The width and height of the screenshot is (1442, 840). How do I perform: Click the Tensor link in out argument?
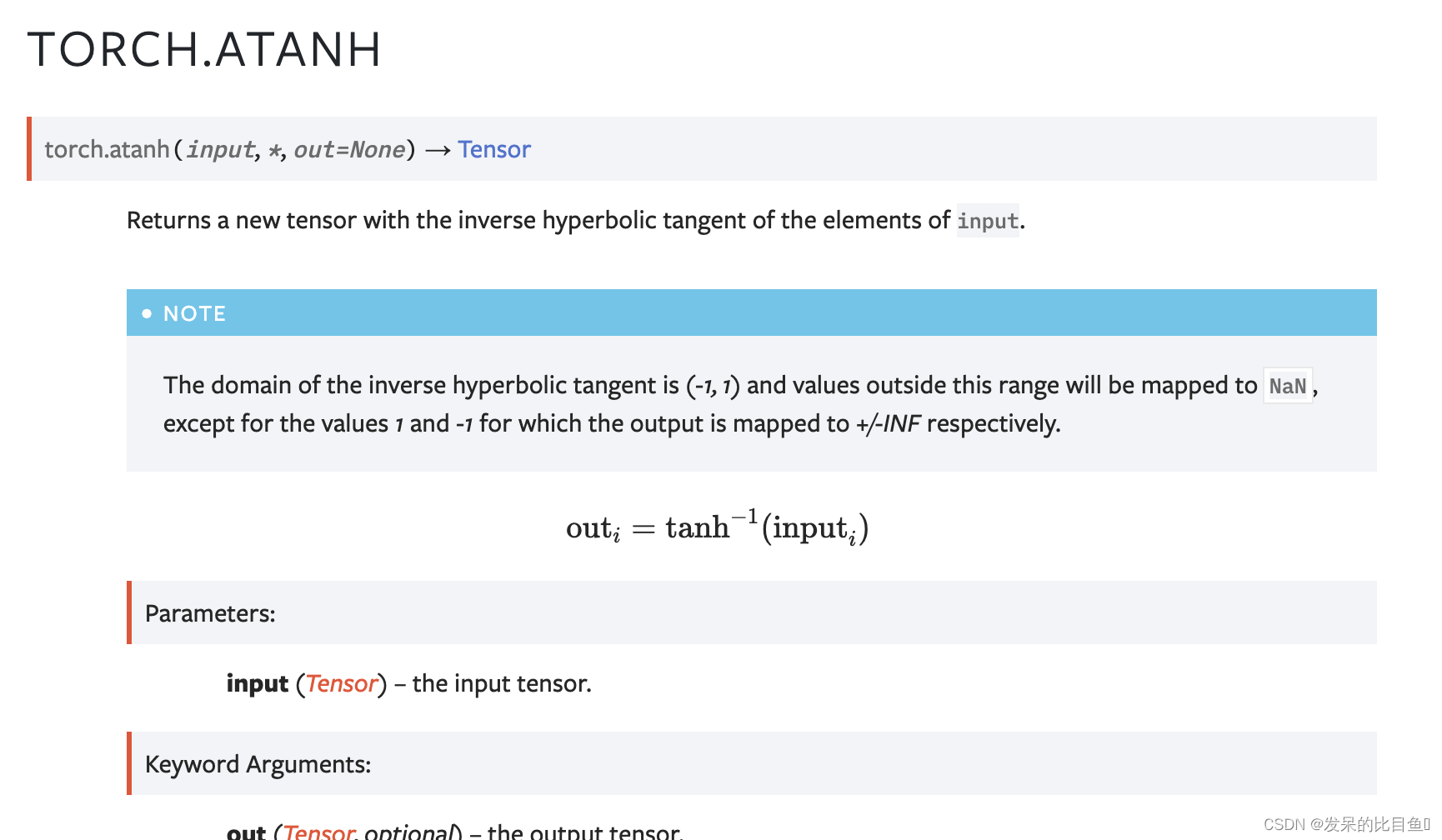coord(320,832)
